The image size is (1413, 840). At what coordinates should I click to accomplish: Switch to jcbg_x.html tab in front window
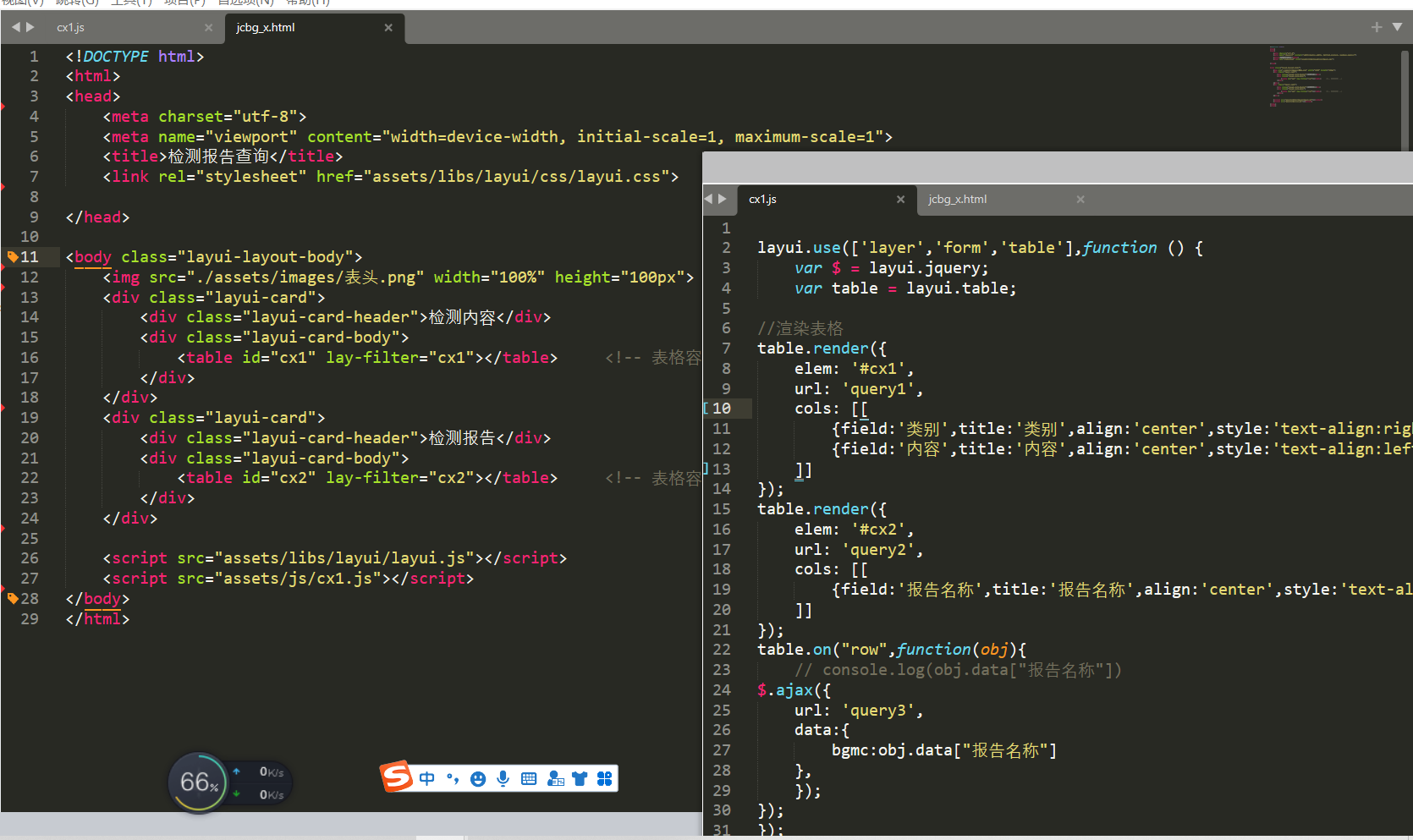(x=957, y=199)
